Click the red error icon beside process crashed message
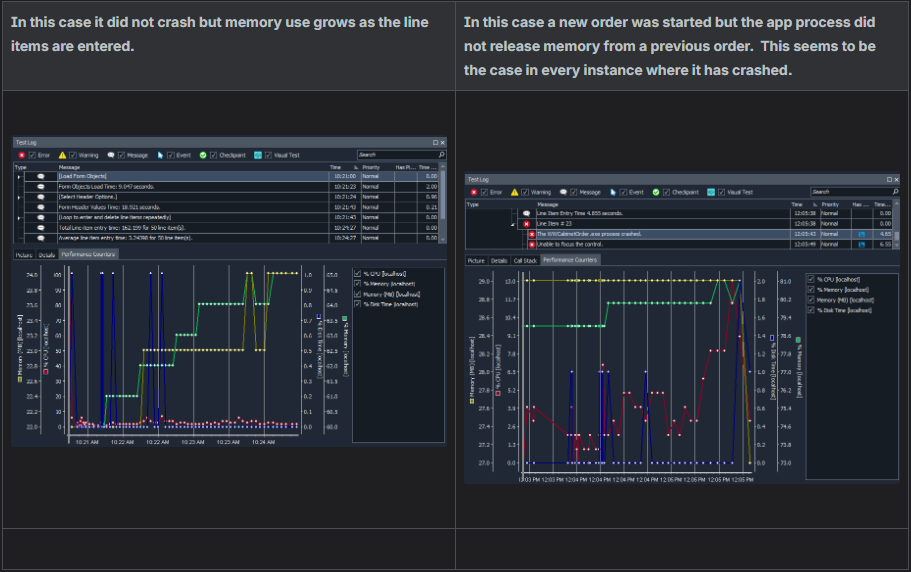 point(531,233)
